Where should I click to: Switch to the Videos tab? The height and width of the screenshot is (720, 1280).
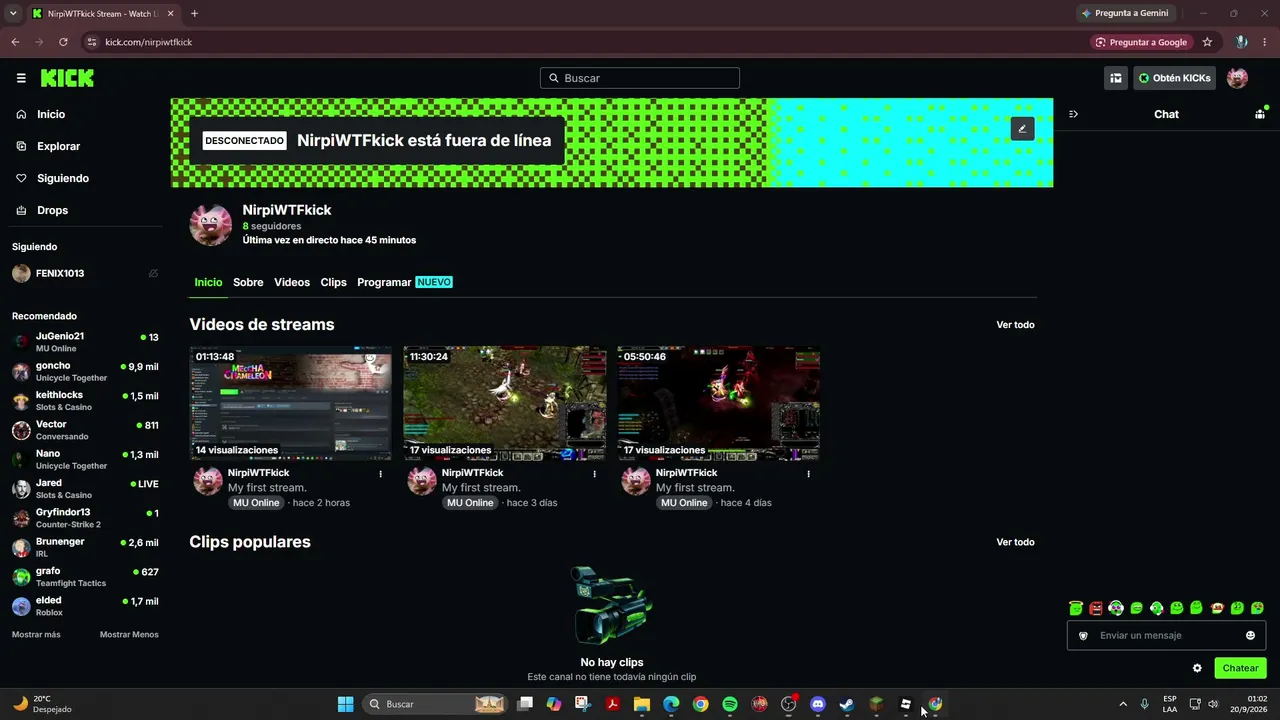coord(292,283)
